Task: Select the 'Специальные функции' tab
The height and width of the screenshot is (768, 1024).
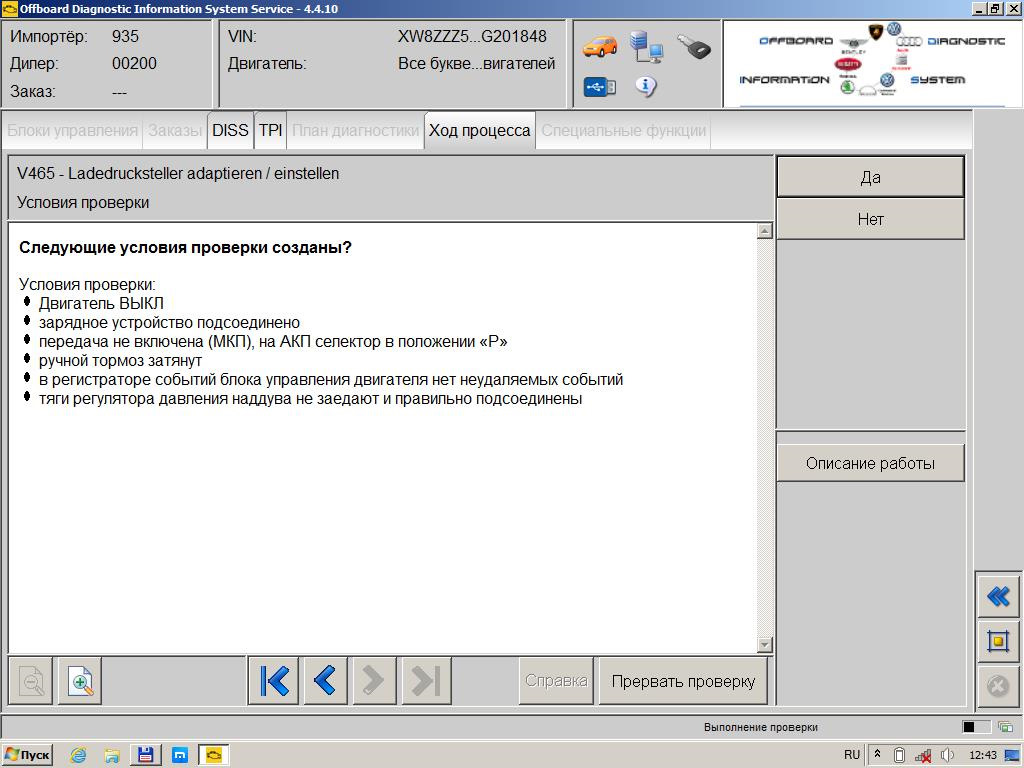Action: [x=624, y=131]
